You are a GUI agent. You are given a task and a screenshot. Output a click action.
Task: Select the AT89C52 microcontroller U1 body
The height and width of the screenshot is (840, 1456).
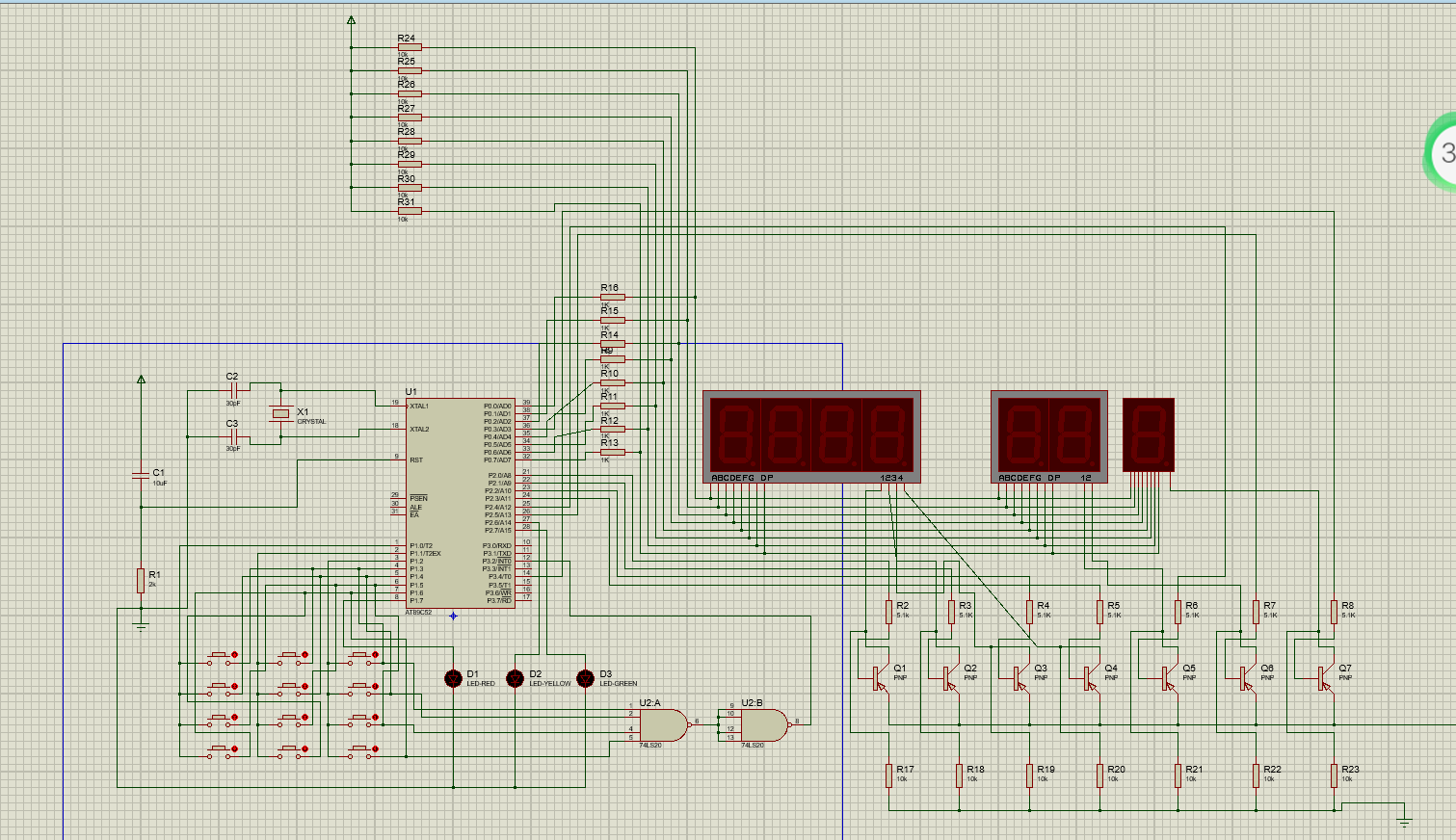coord(463,503)
